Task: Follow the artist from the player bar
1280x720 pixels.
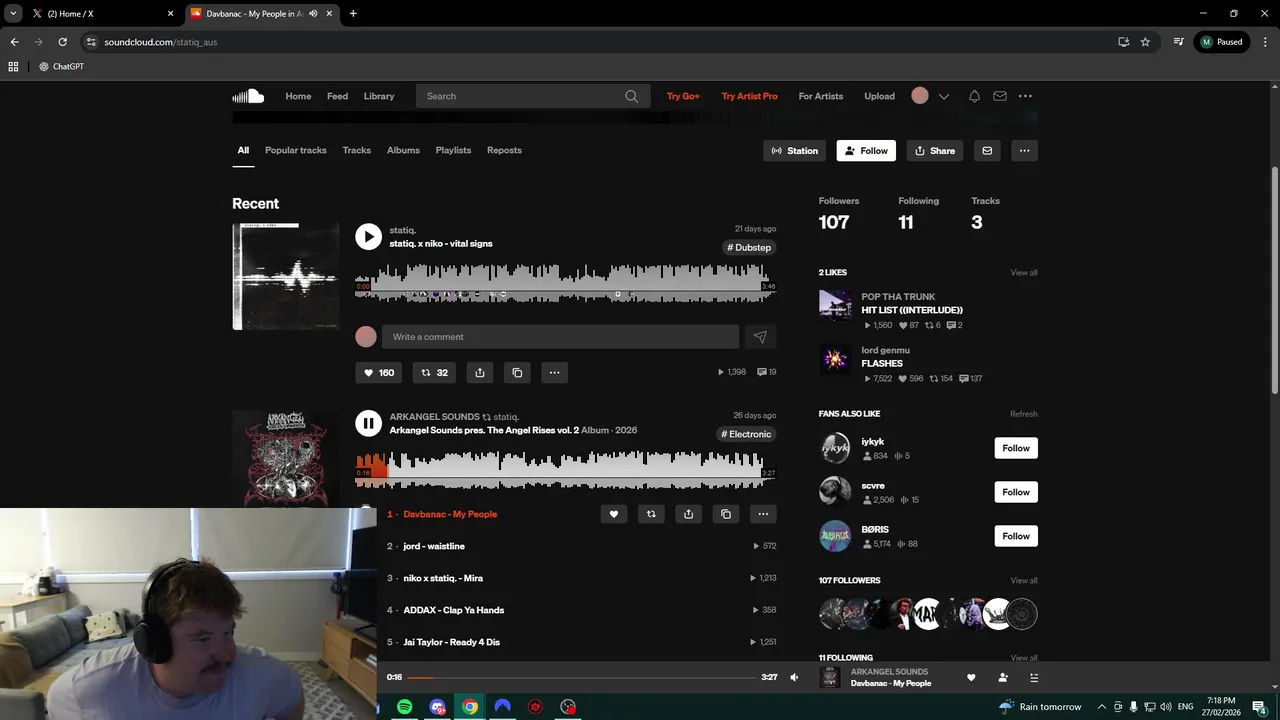Action: pyautogui.click(x=1003, y=677)
